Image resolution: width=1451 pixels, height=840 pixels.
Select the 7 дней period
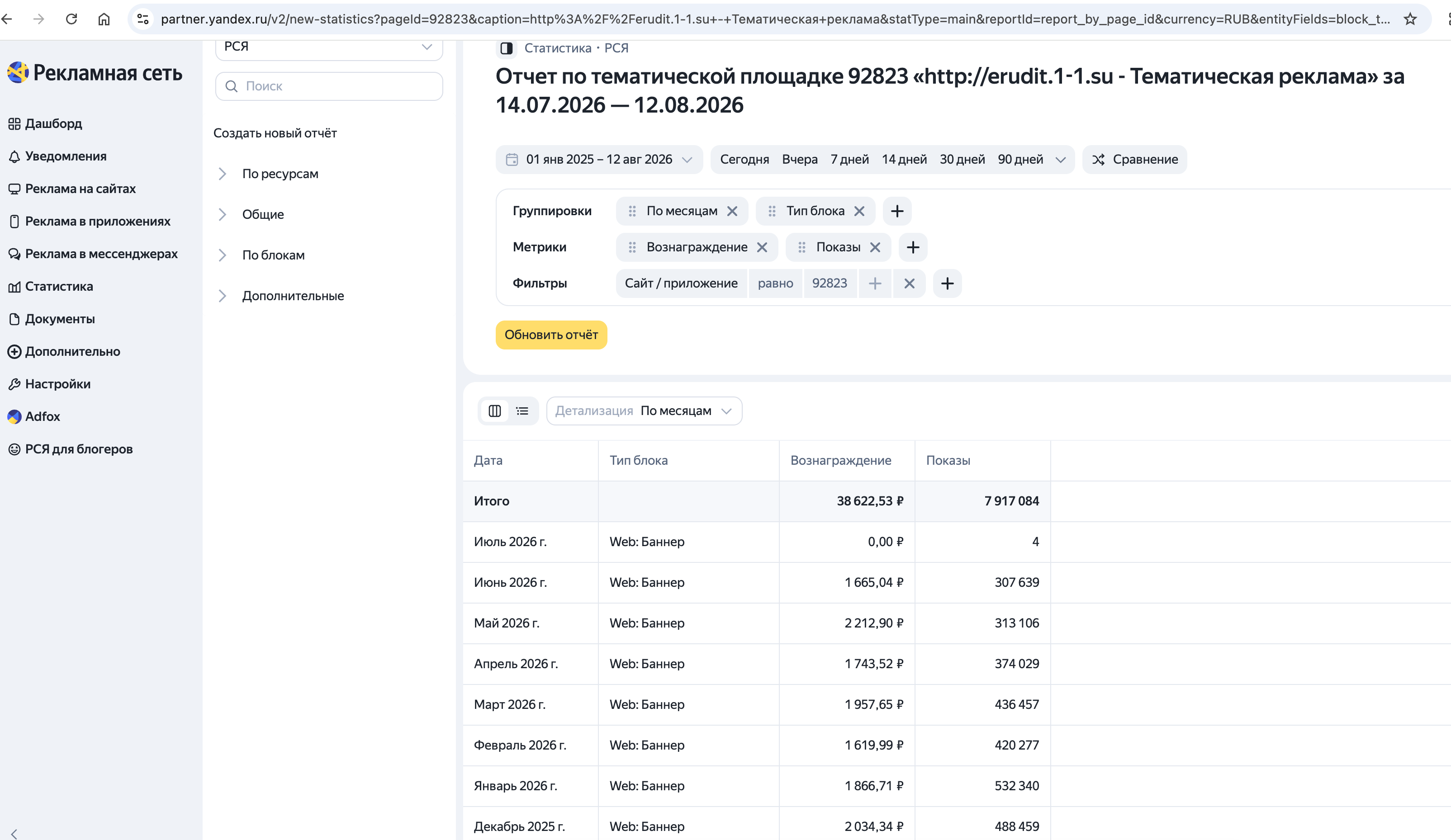tap(849, 160)
